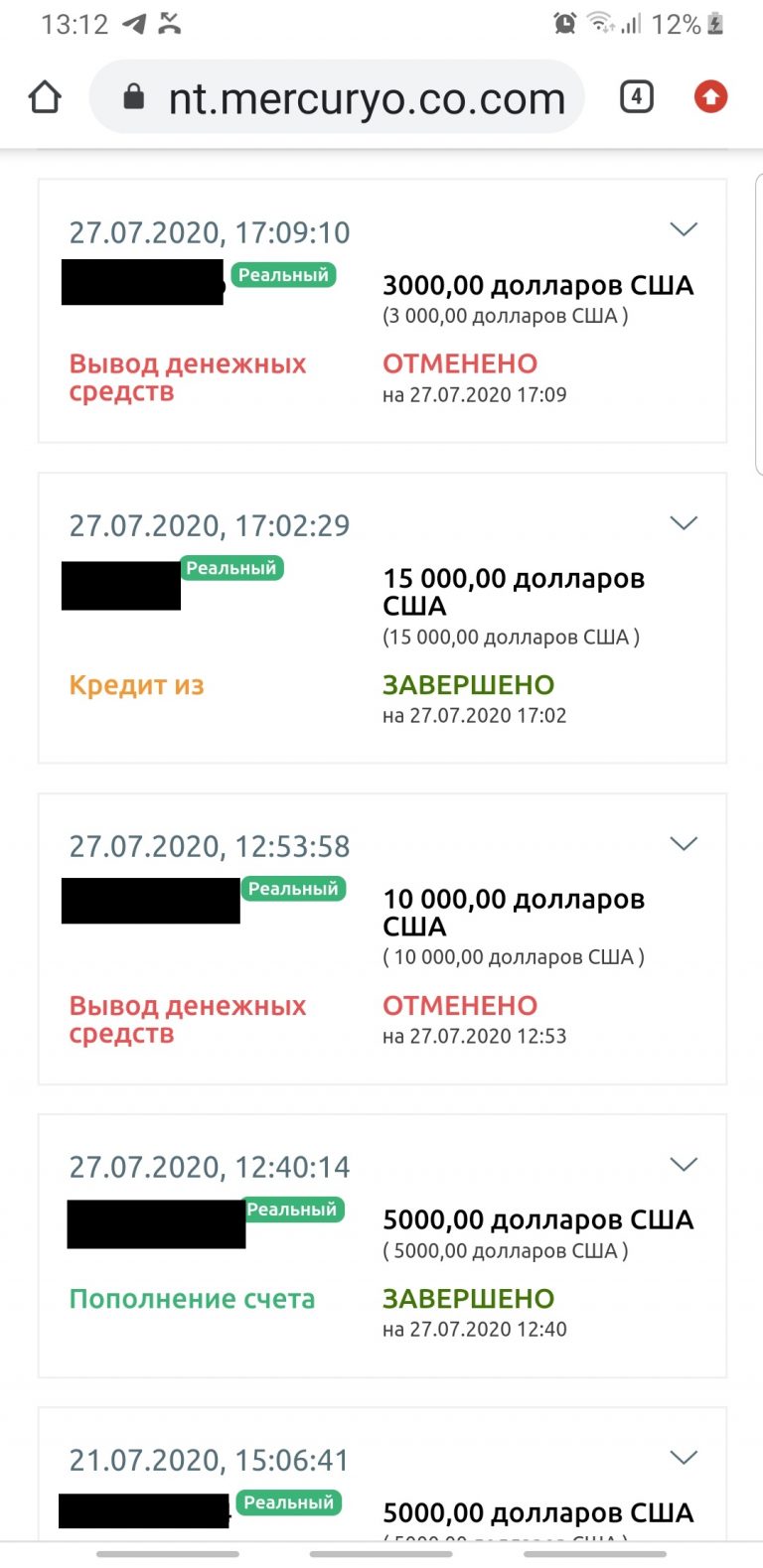Screen dimensions: 763x1568
Task: Tap the ЗАВЕРШЕНО status of 5000,00 deposit
Action: [468, 1299]
